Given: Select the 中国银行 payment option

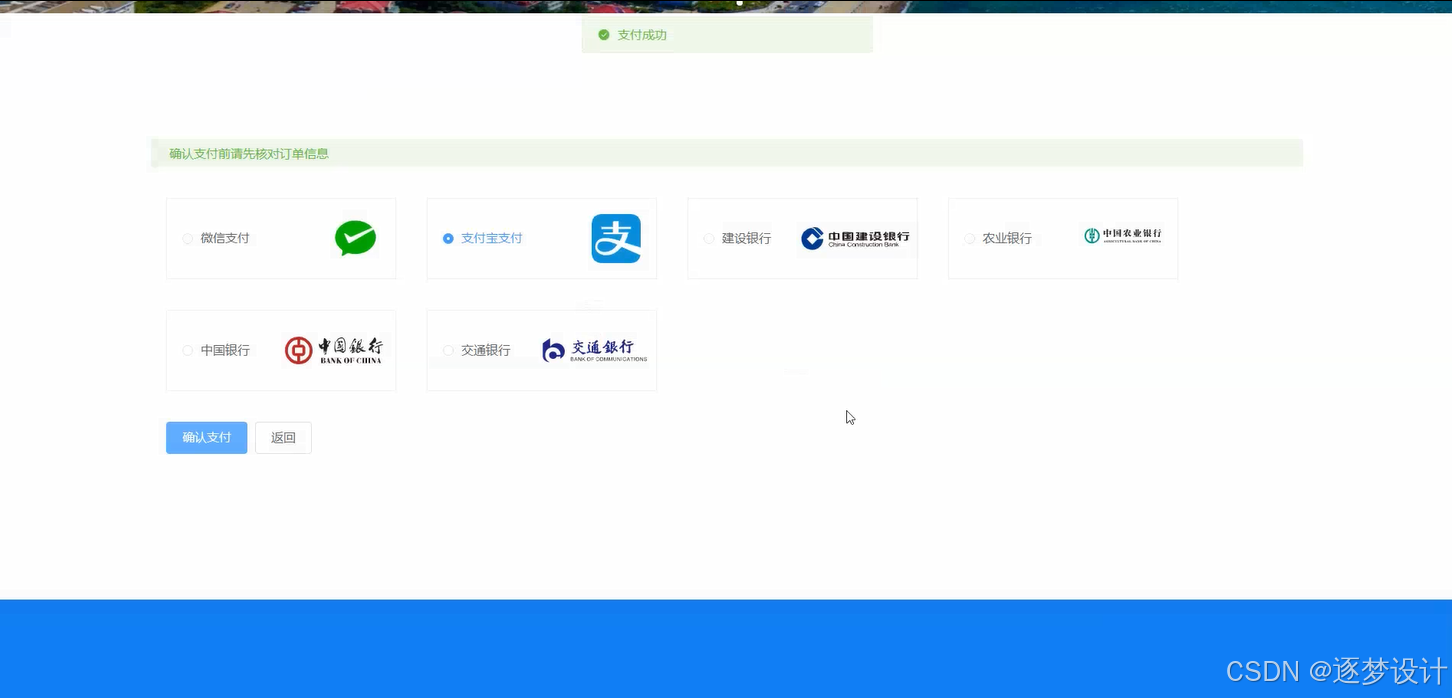Looking at the screenshot, I should tap(187, 350).
